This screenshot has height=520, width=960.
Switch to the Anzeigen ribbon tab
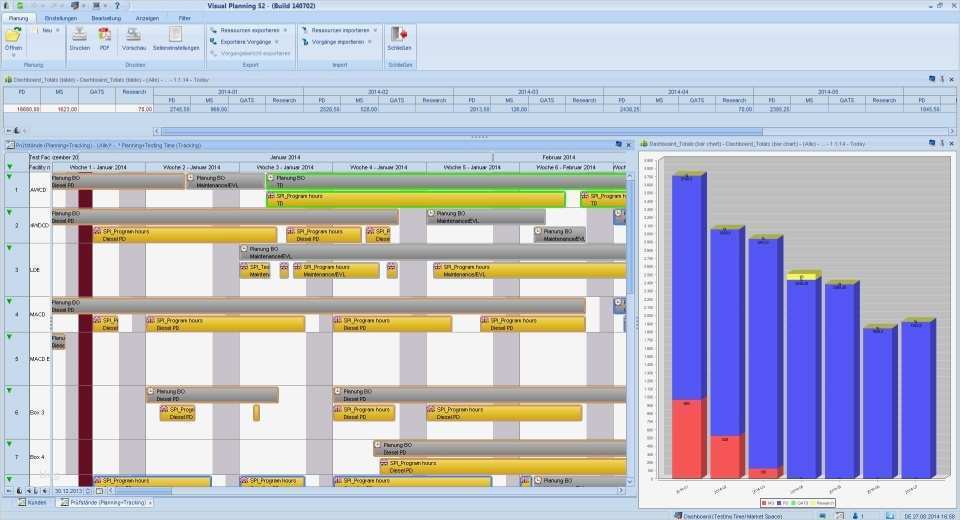[147, 18]
